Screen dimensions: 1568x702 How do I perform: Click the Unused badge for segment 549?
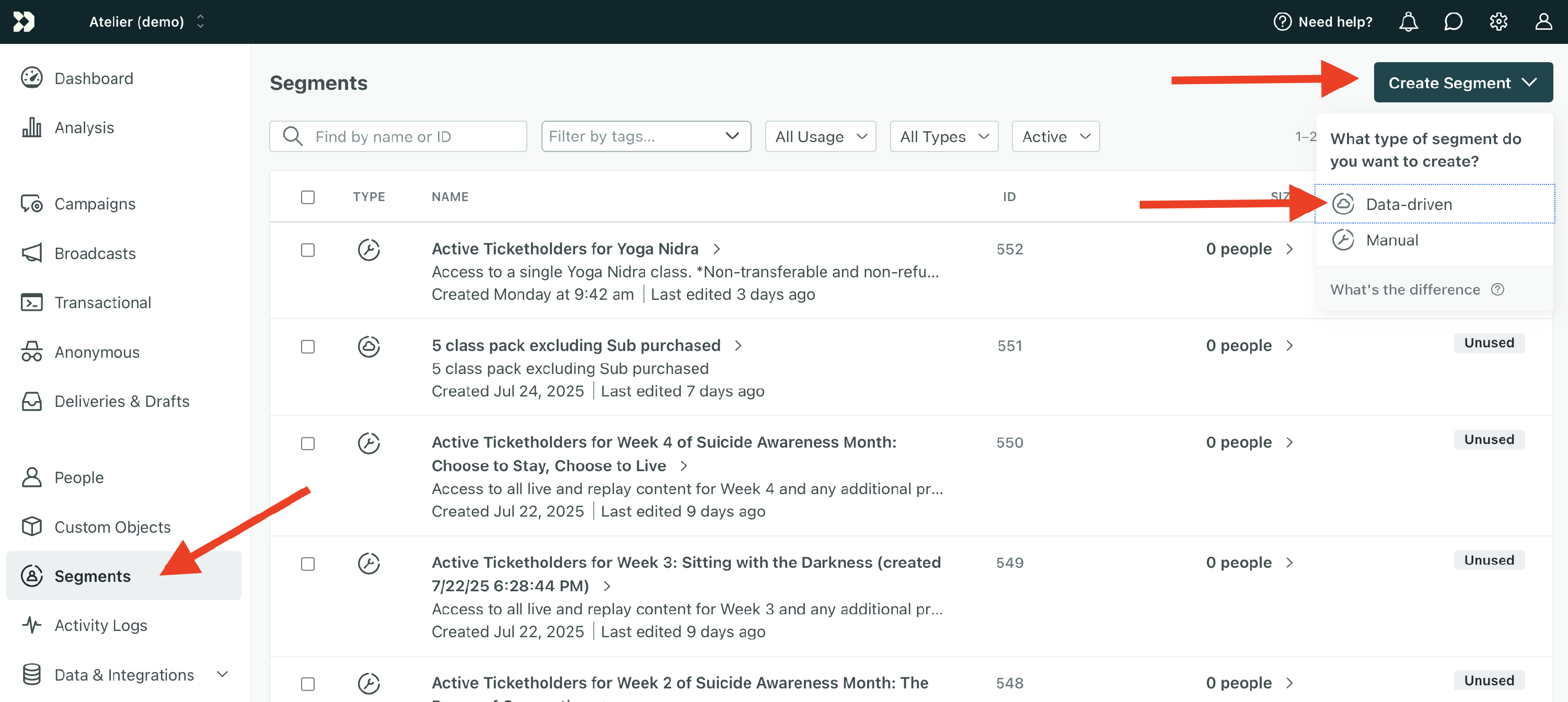click(1489, 559)
